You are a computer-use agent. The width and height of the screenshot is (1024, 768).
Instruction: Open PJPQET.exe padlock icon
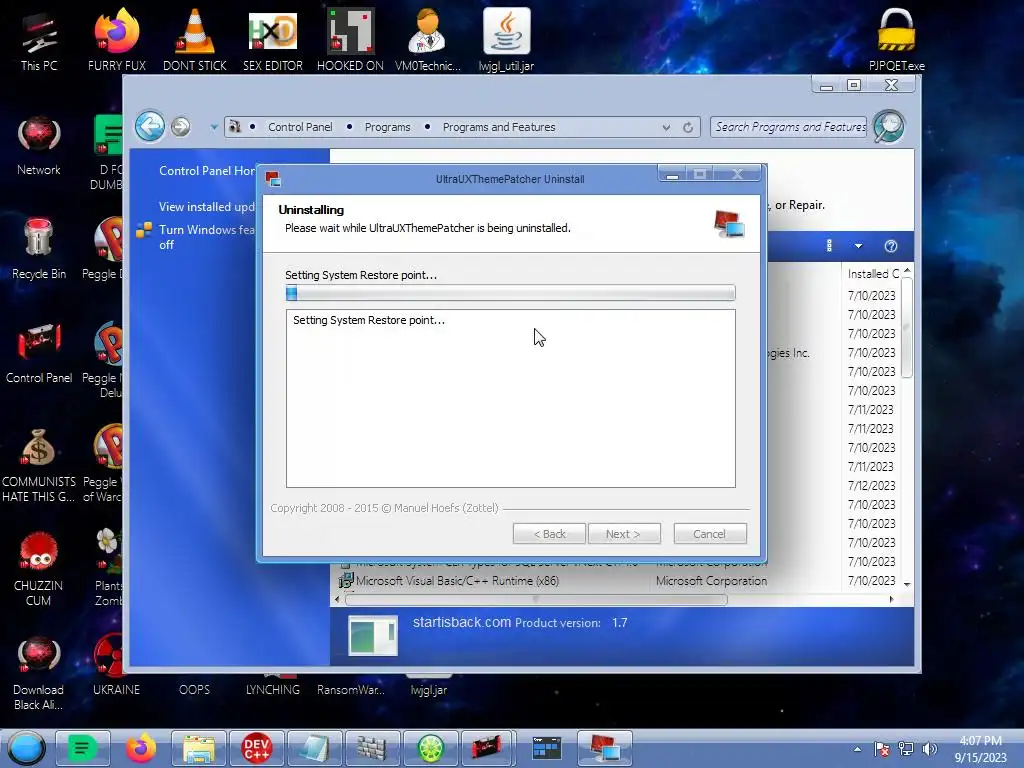click(x=897, y=40)
